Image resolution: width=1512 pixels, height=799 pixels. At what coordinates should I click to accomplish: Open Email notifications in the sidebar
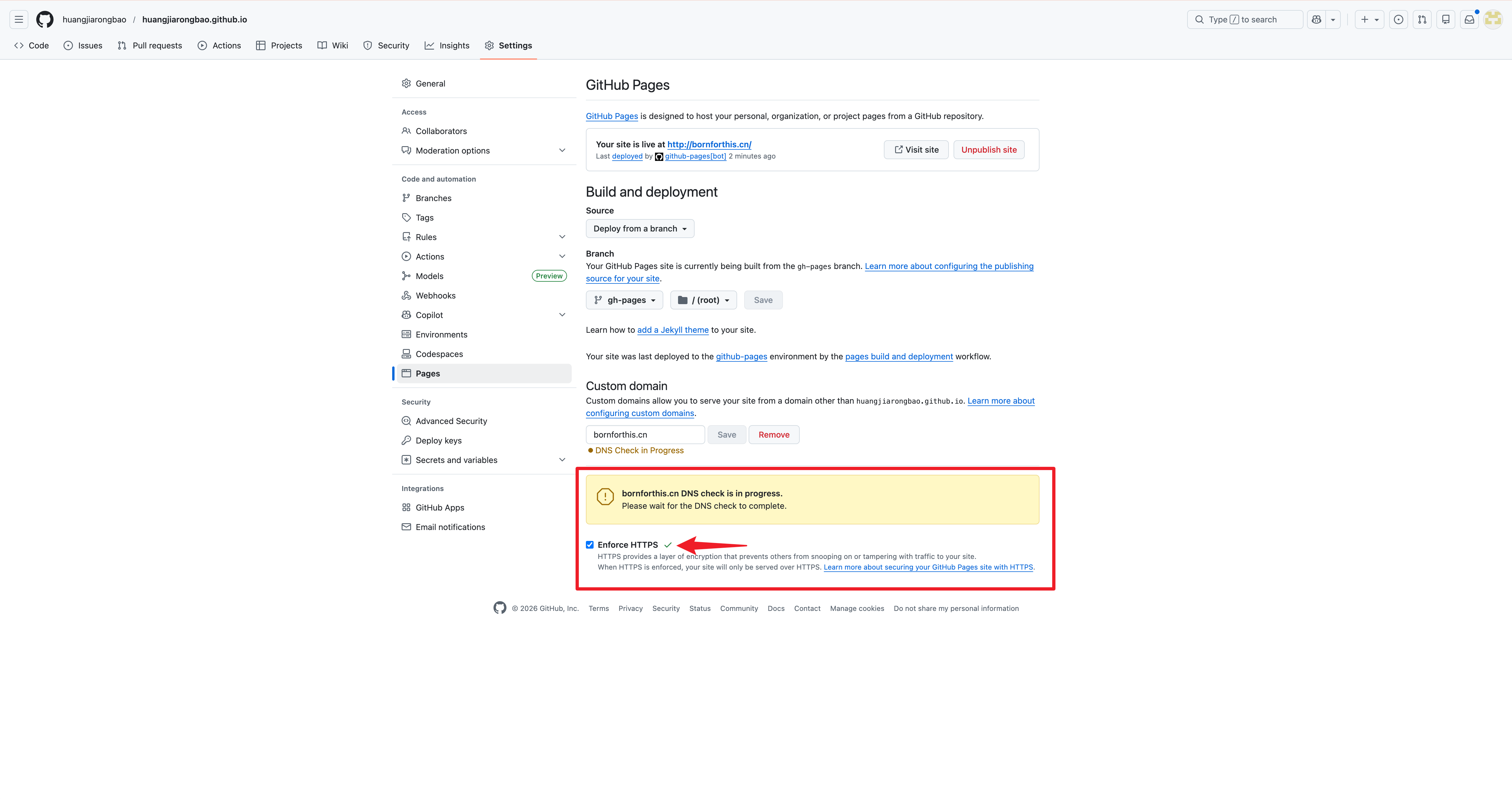(484, 527)
